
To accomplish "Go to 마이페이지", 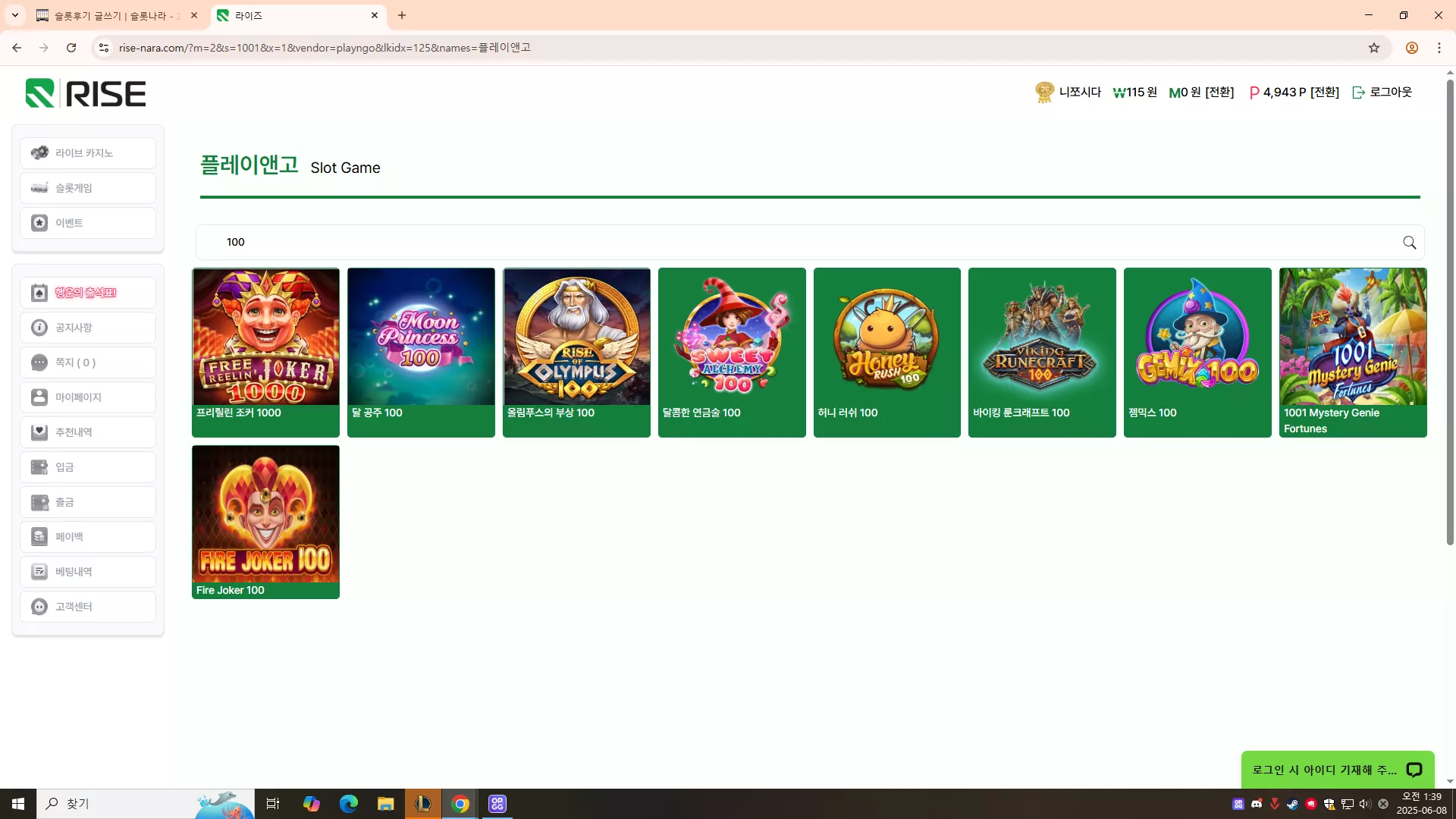I will 88,397.
